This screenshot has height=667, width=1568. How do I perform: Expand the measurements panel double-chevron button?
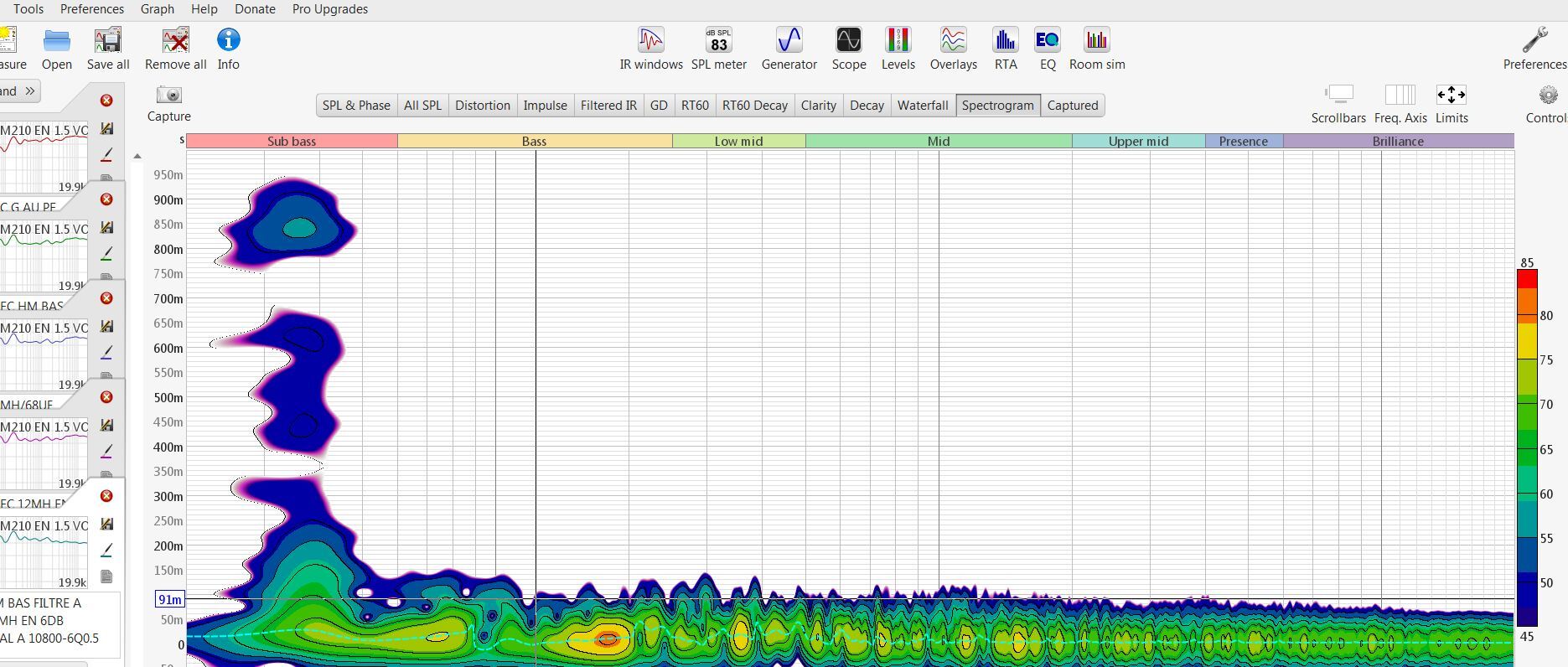tap(29, 91)
